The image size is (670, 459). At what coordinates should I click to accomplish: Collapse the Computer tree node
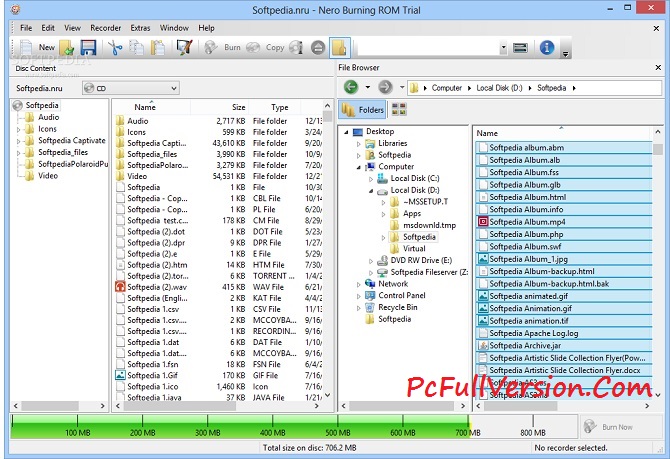coord(359,167)
